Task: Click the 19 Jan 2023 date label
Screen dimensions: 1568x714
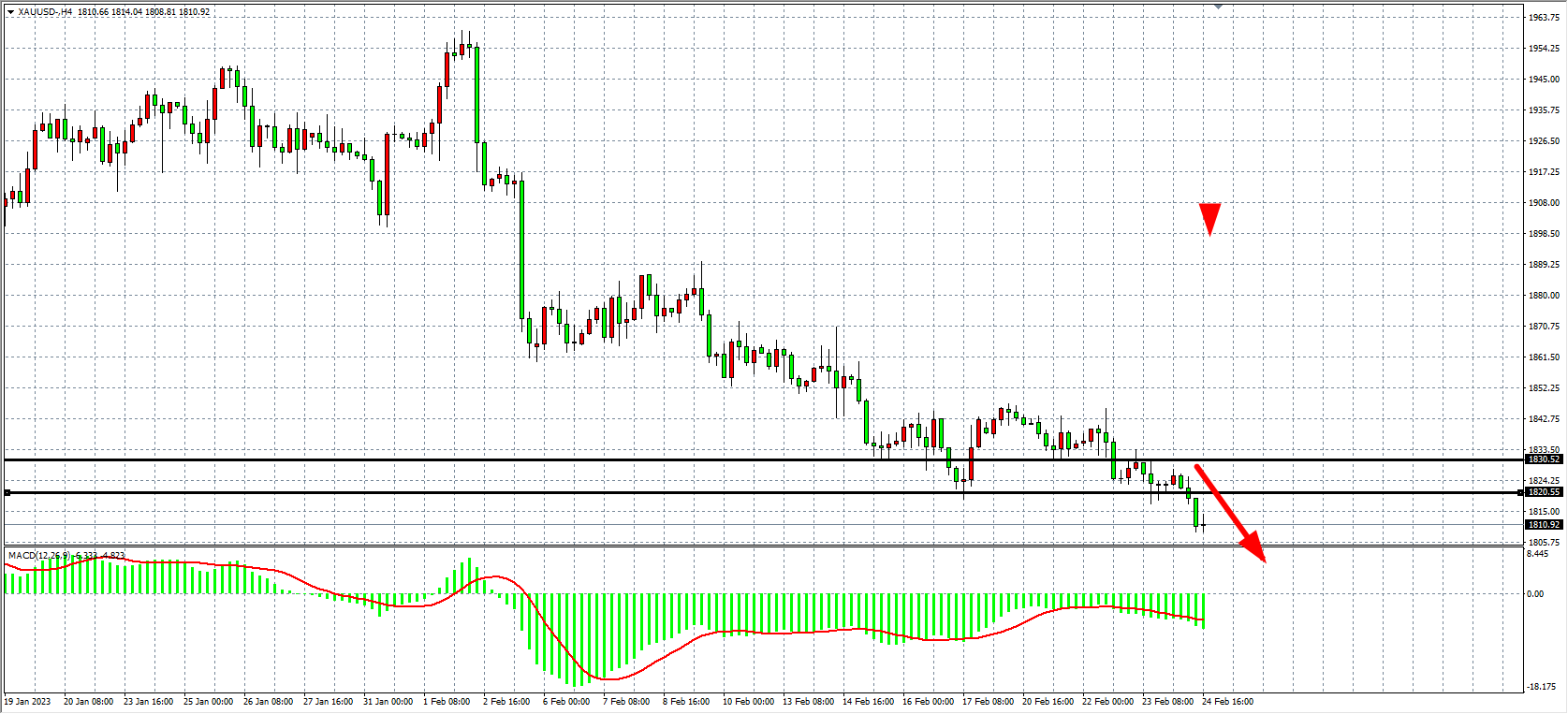Action: click(28, 702)
